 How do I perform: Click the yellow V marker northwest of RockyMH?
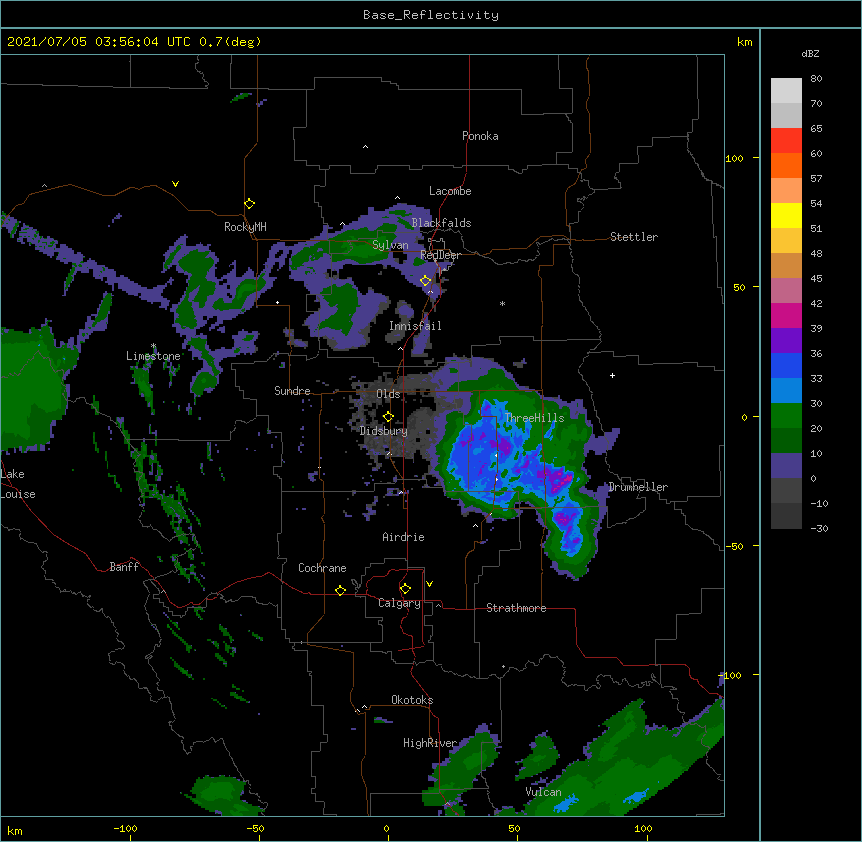click(175, 184)
